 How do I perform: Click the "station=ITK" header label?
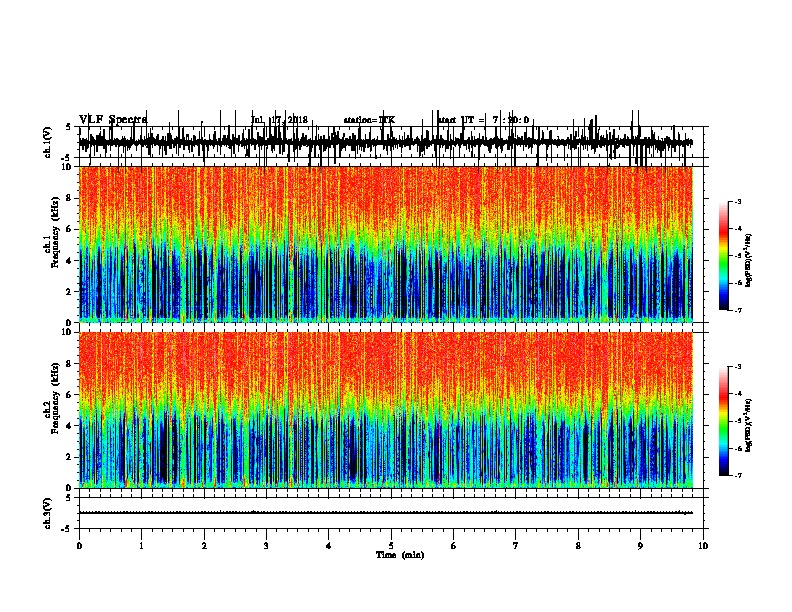tap(369, 120)
